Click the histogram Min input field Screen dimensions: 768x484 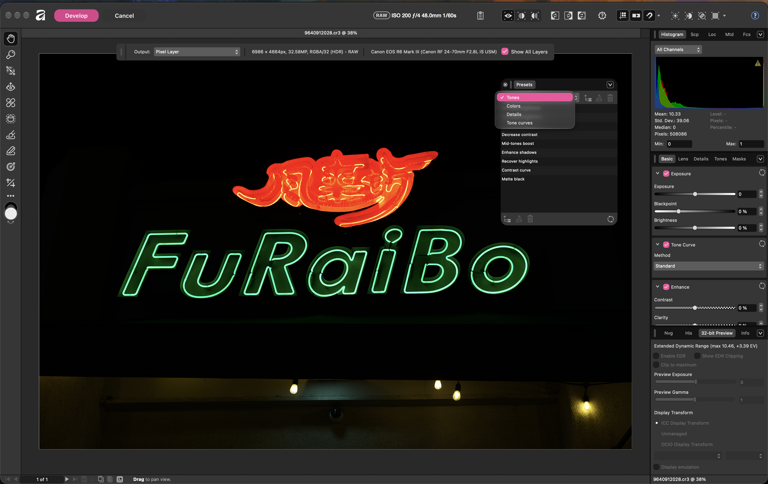click(679, 144)
